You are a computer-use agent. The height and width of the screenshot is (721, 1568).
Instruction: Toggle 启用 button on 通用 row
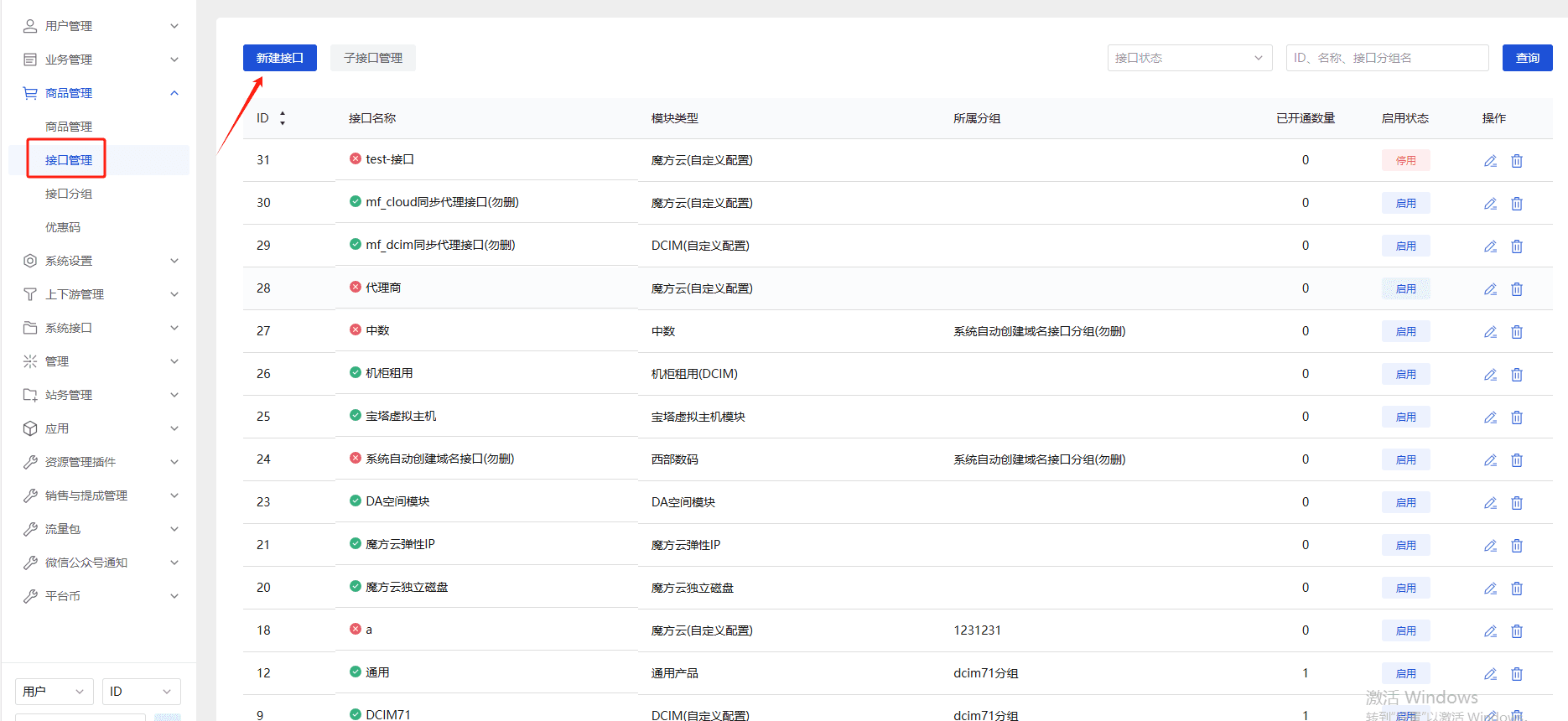1406,673
